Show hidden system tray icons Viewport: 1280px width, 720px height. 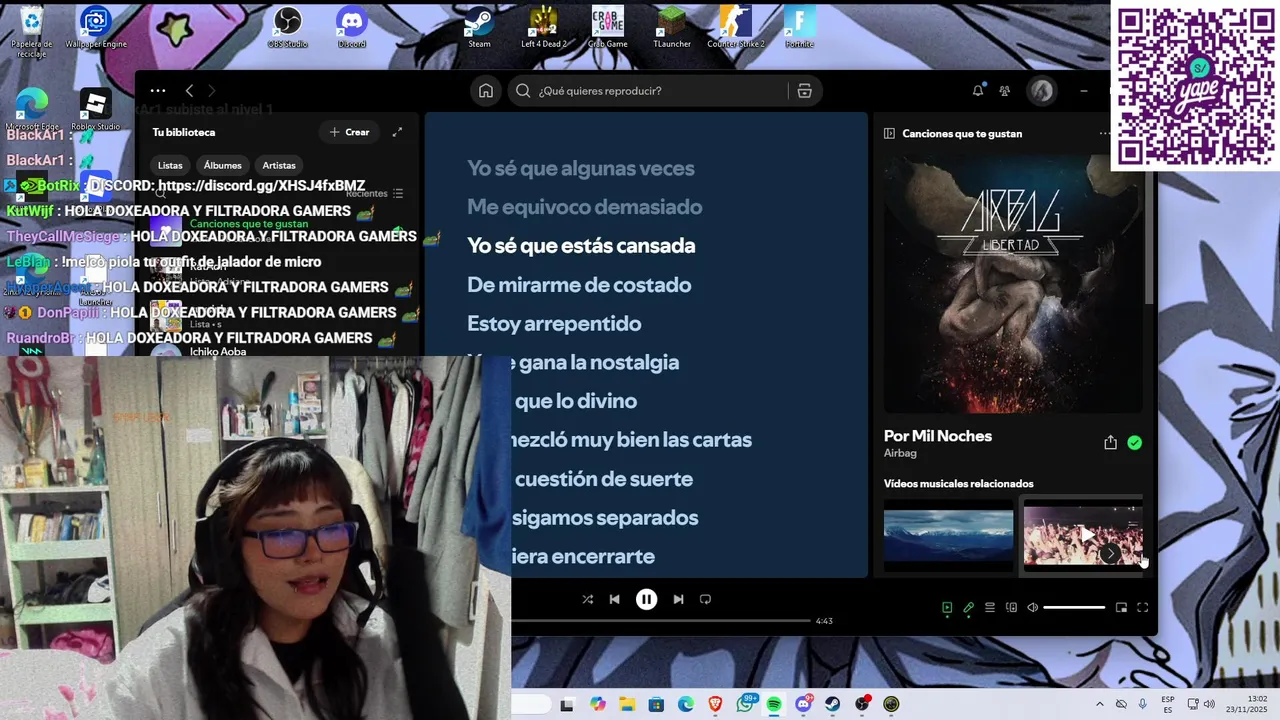pyautogui.click(x=1100, y=704)
